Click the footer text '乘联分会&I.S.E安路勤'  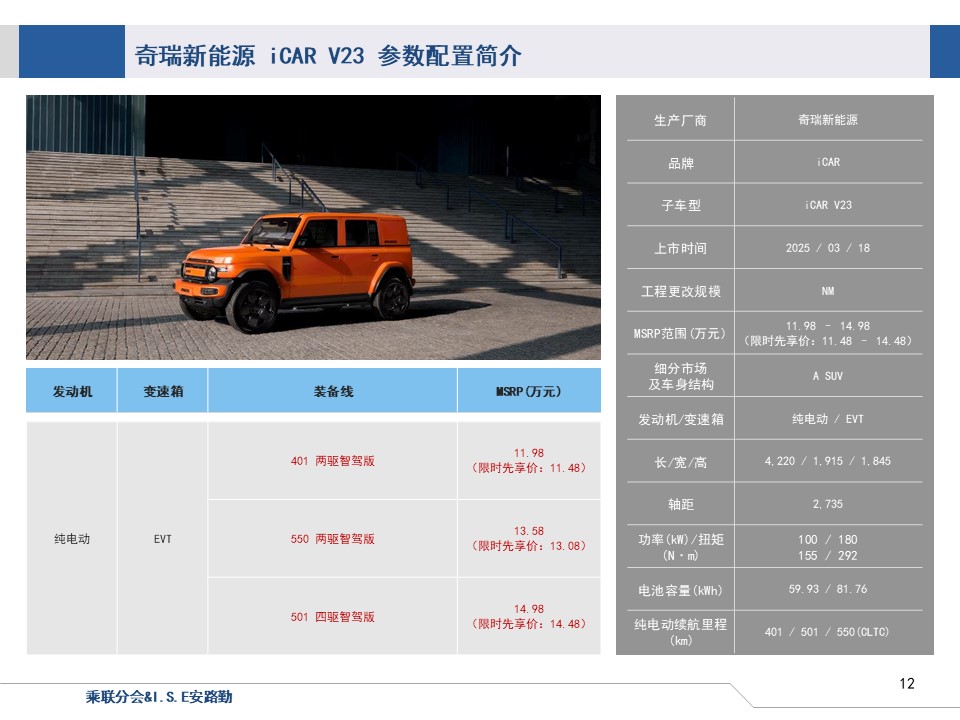pos(159,697)
